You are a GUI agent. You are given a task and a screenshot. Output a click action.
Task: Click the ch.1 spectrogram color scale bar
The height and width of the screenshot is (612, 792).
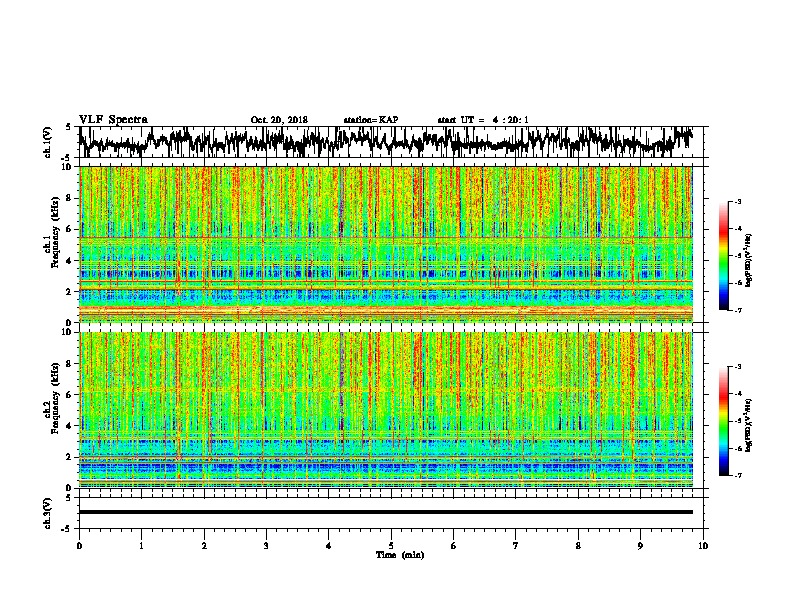click(723, 256)
